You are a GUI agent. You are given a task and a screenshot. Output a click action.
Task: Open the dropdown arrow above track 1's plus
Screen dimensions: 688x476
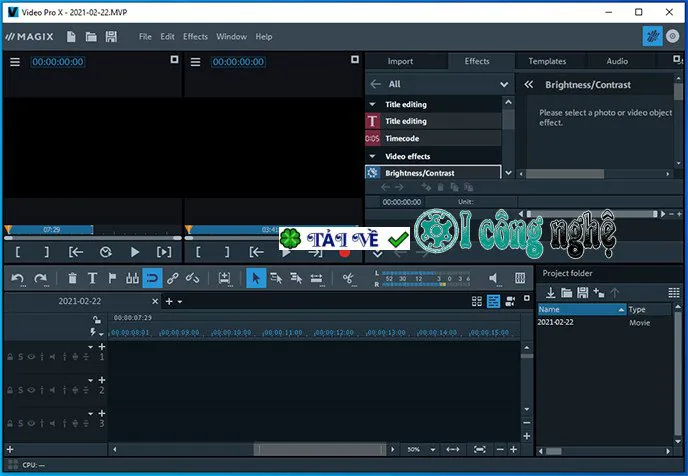click(90, 347)
